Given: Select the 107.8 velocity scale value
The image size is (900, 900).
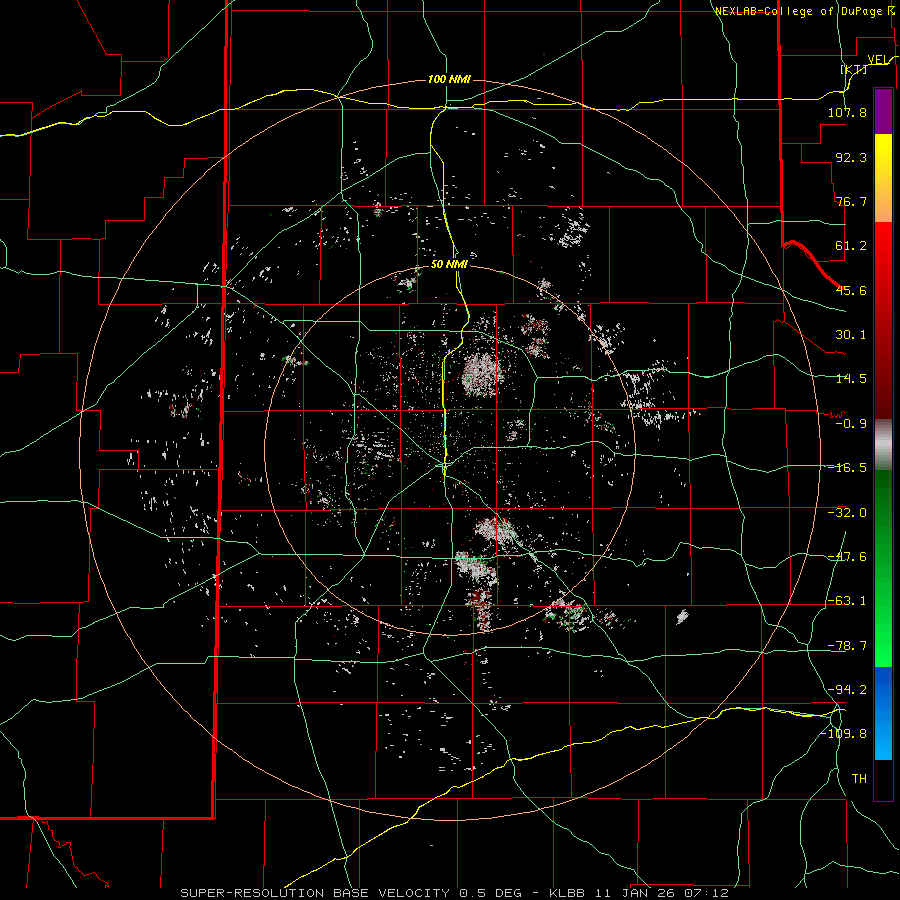Looking at the screenshot, I should (x=847, y=112).
